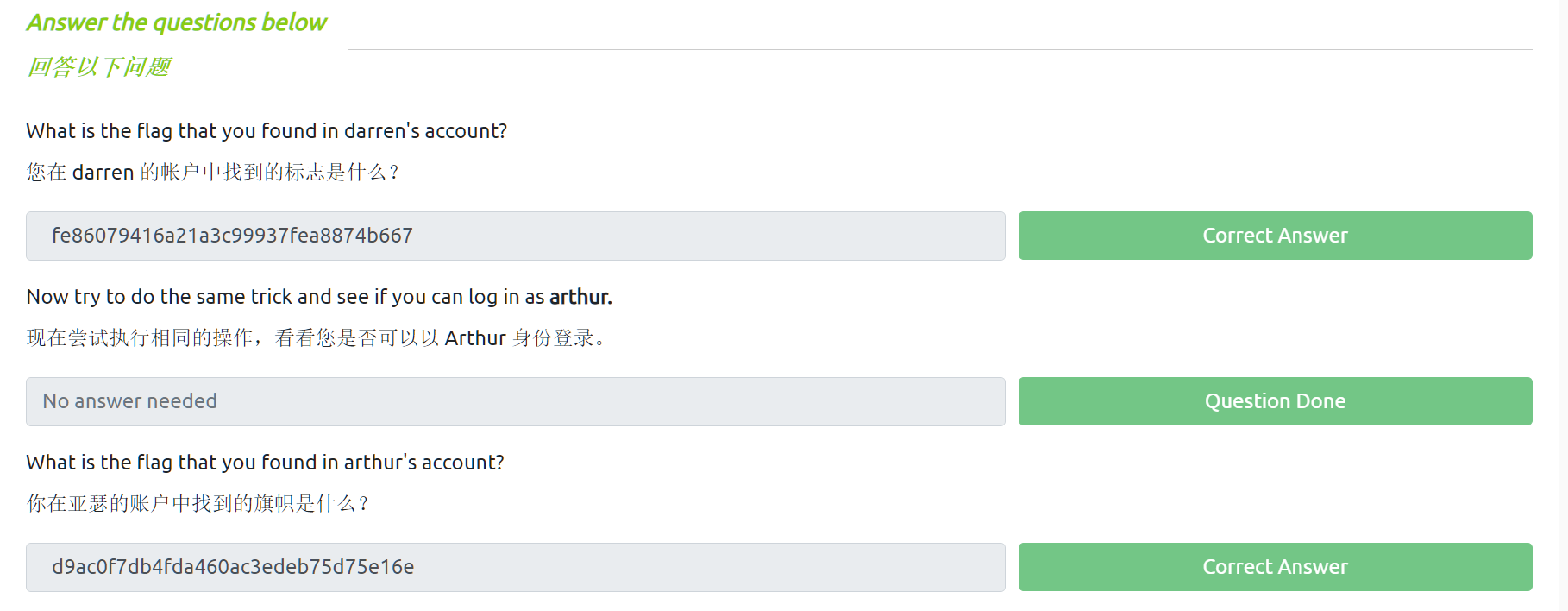Click the 'Now try to do the same trick' text
The image size is (1568, 611).
(285, 297)
